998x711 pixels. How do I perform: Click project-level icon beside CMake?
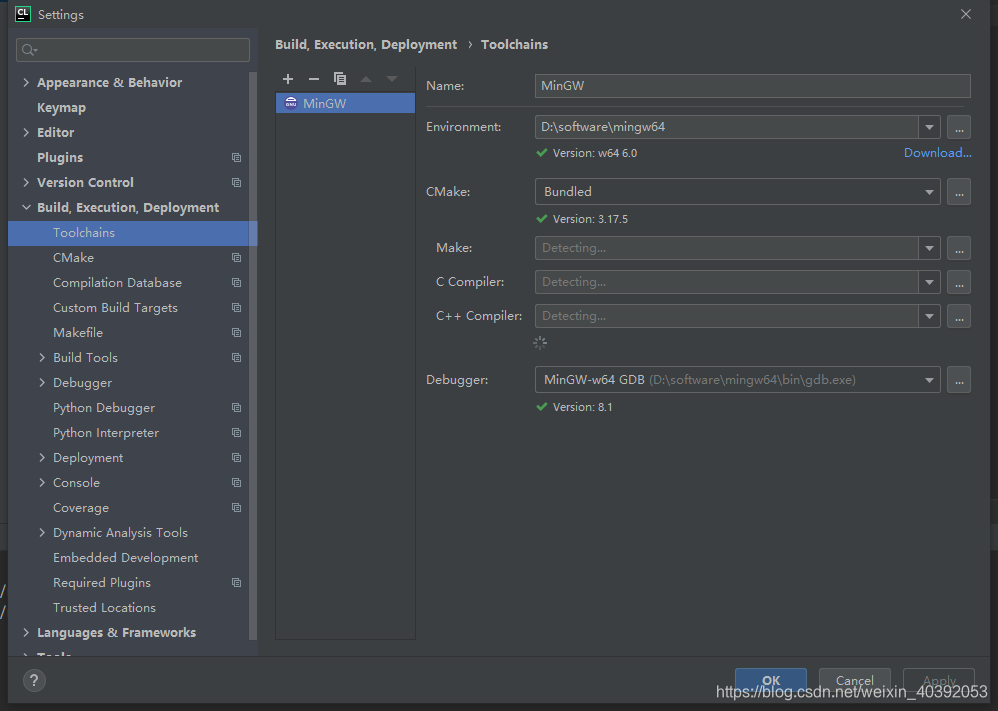coord(237,258)
